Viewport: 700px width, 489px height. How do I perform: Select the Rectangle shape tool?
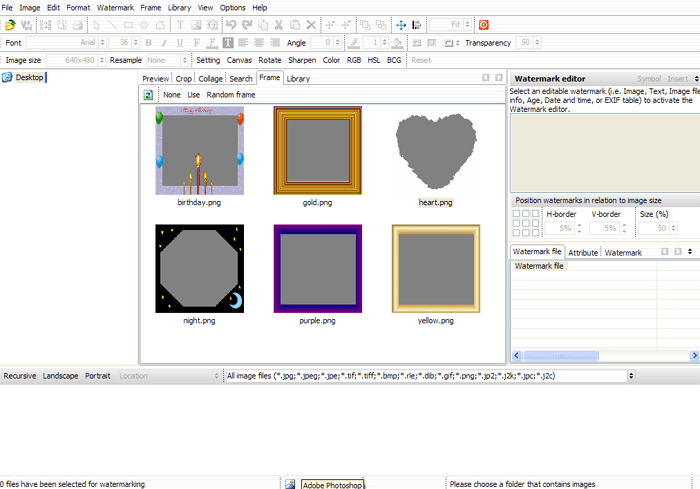(x=129, y=25)
